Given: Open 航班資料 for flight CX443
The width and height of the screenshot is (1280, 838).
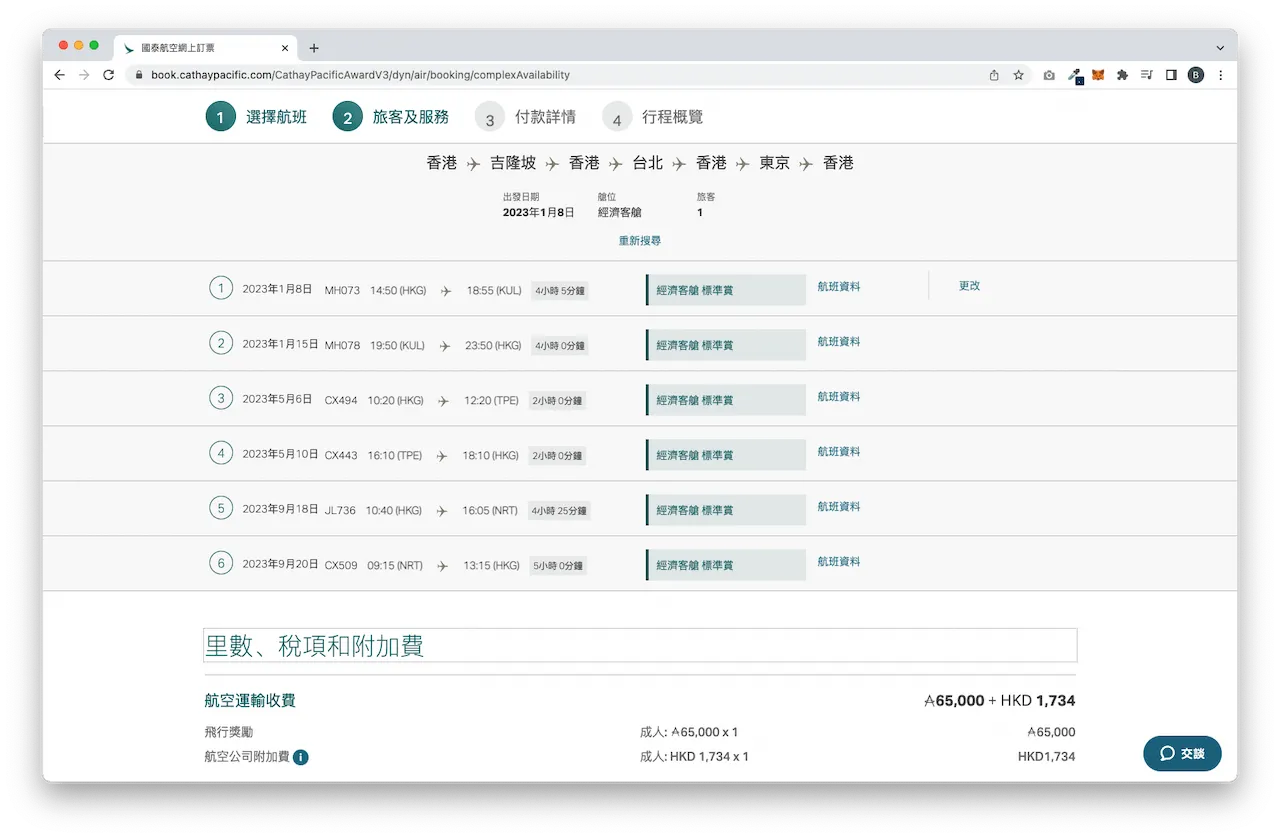Looking at the screenshot, I should [x=839, y=452].
